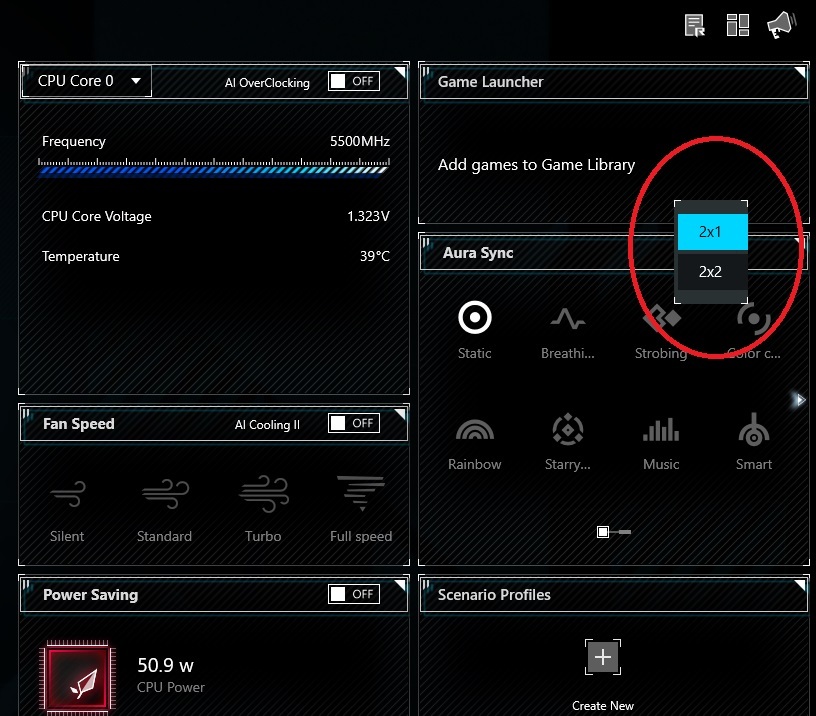Open size menu on the CPU Core panel corner
The width and height of the screenshot is (816, 716).
click(x=400, y=72)
